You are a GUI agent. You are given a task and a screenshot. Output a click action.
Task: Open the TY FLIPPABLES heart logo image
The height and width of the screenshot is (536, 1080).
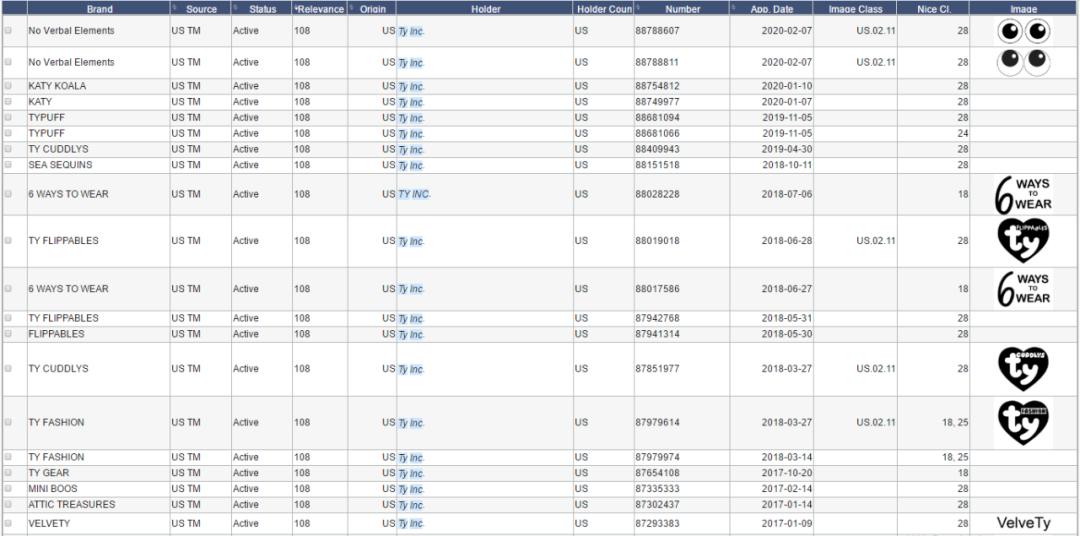[x=1024, y=240]
